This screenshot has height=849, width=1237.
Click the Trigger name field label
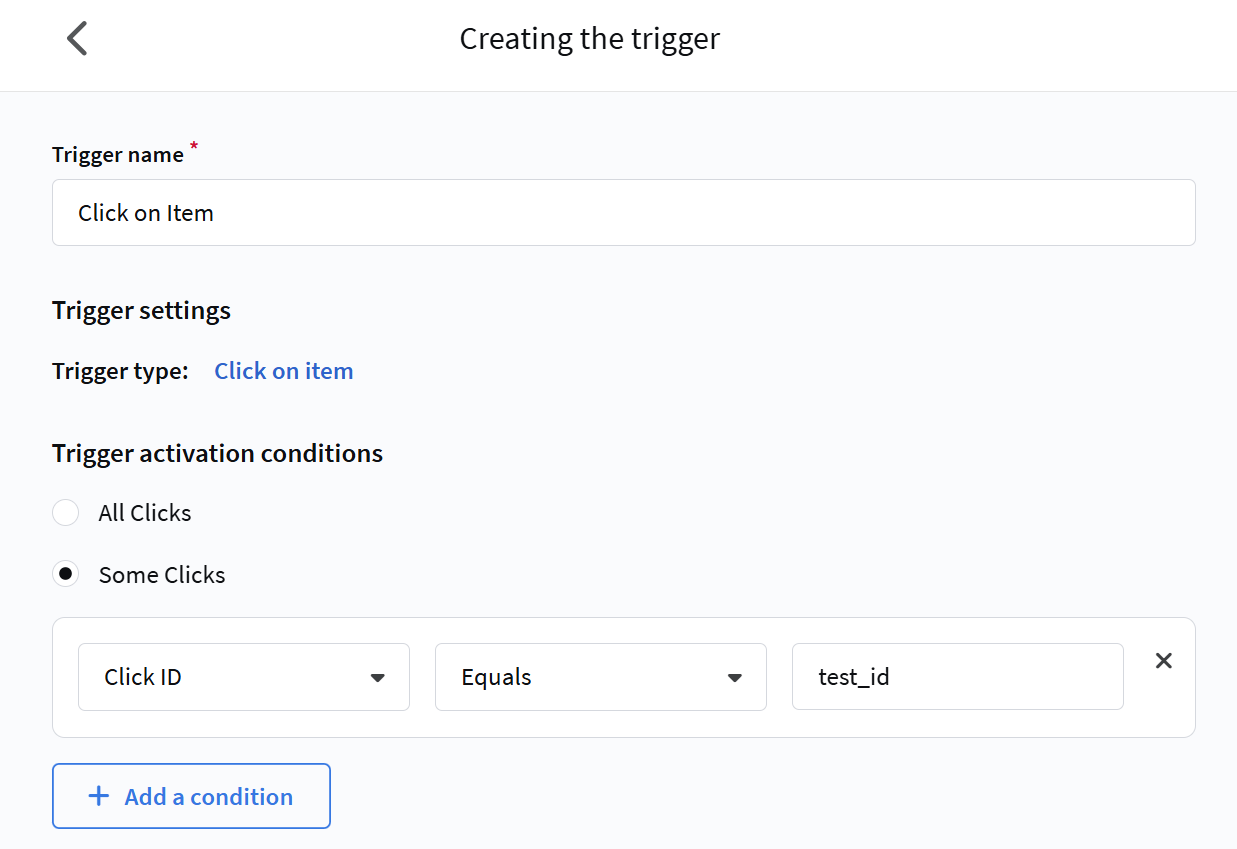coord(118,155)
